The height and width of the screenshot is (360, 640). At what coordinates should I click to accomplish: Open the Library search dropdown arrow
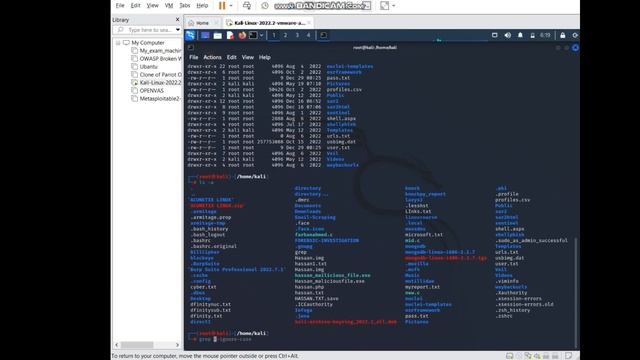[x=178, y=30]
